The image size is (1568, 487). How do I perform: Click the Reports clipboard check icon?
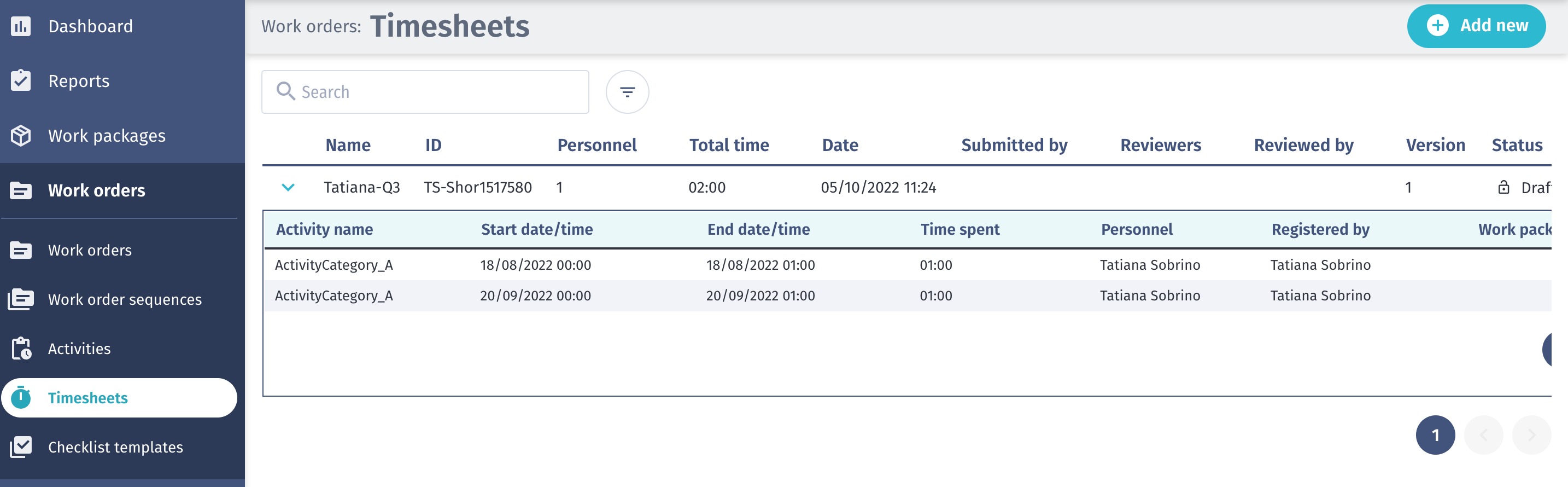pos(21,80)
